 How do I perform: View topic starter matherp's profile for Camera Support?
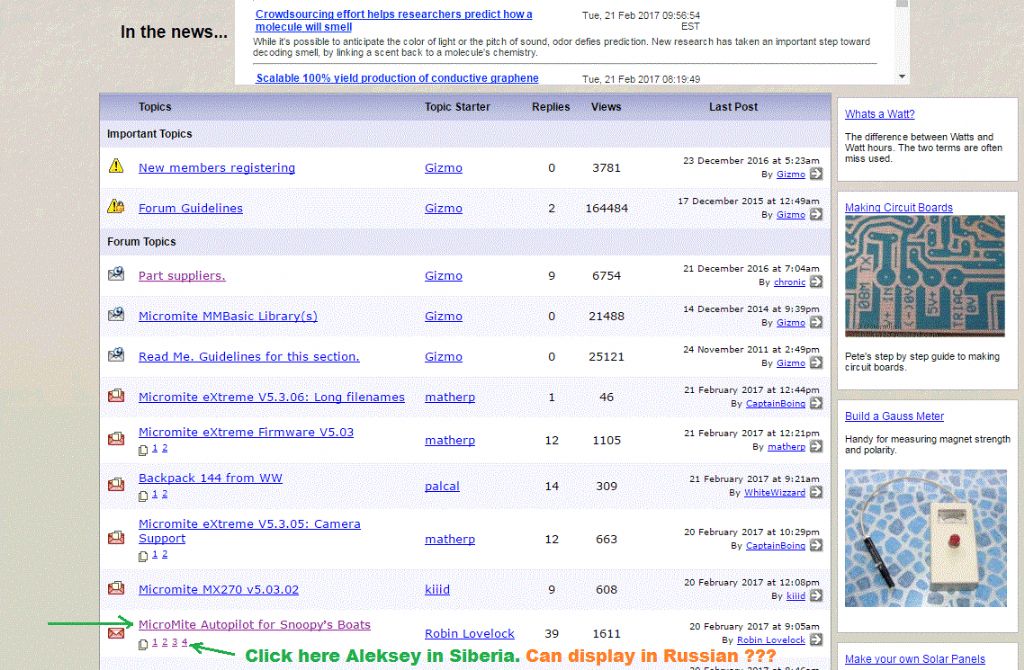point(449,539)
